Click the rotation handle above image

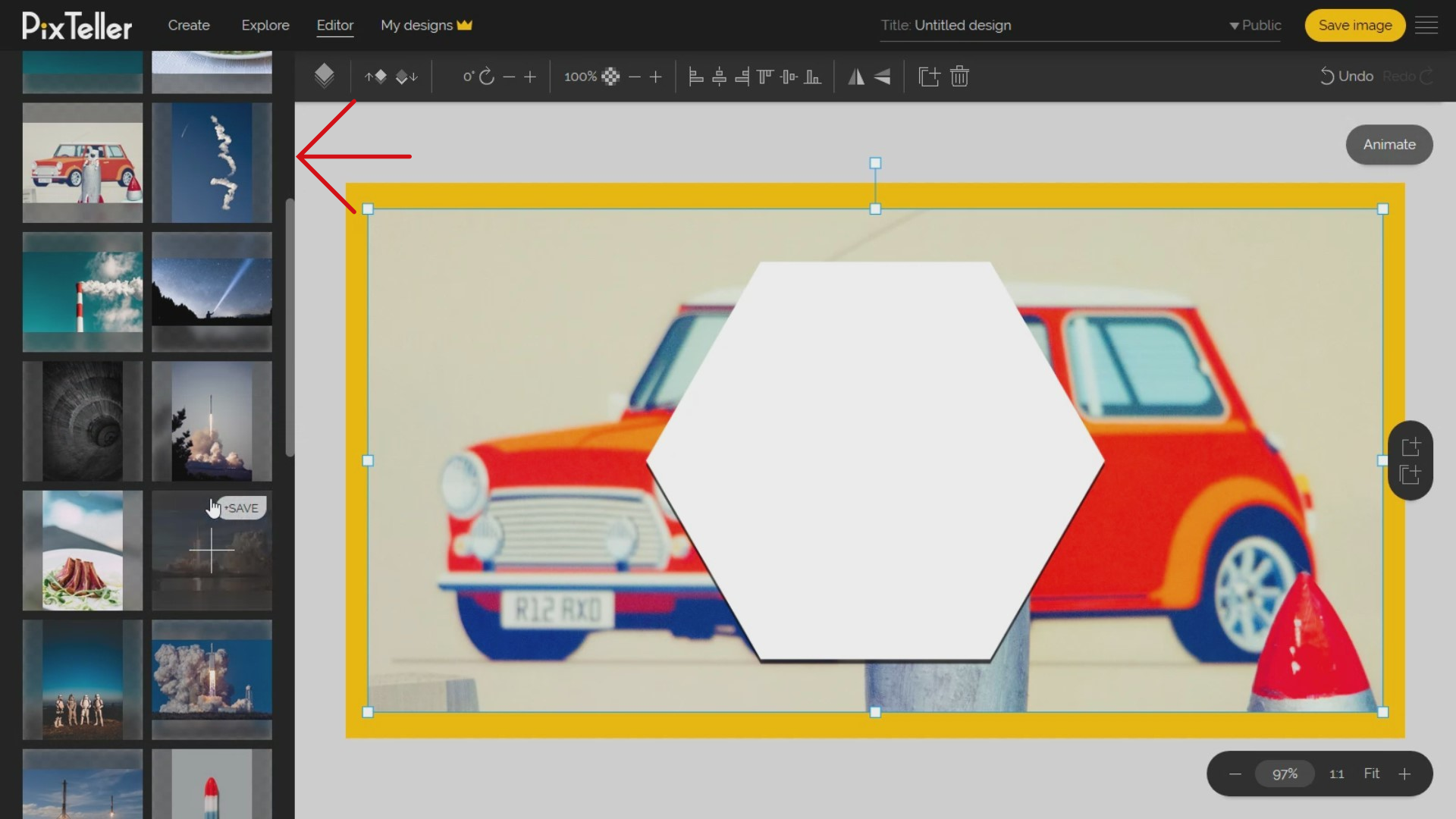[x=875, y=163]
